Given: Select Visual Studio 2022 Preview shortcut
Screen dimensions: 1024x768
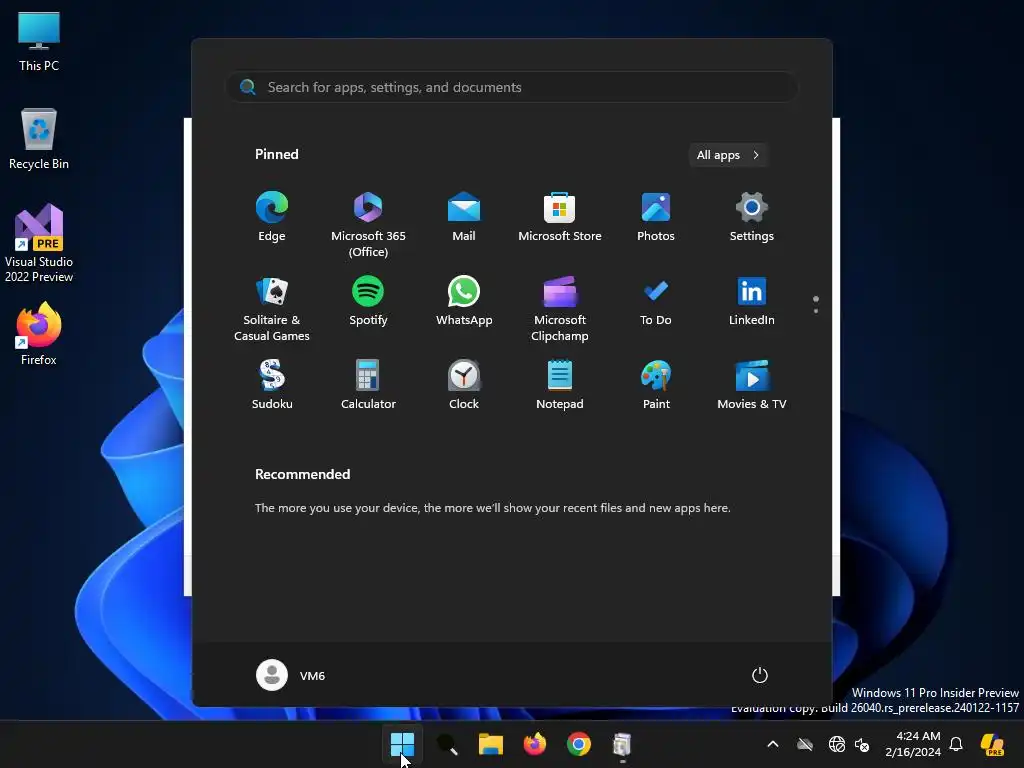Looking at the screenshot, I should 39,243.
